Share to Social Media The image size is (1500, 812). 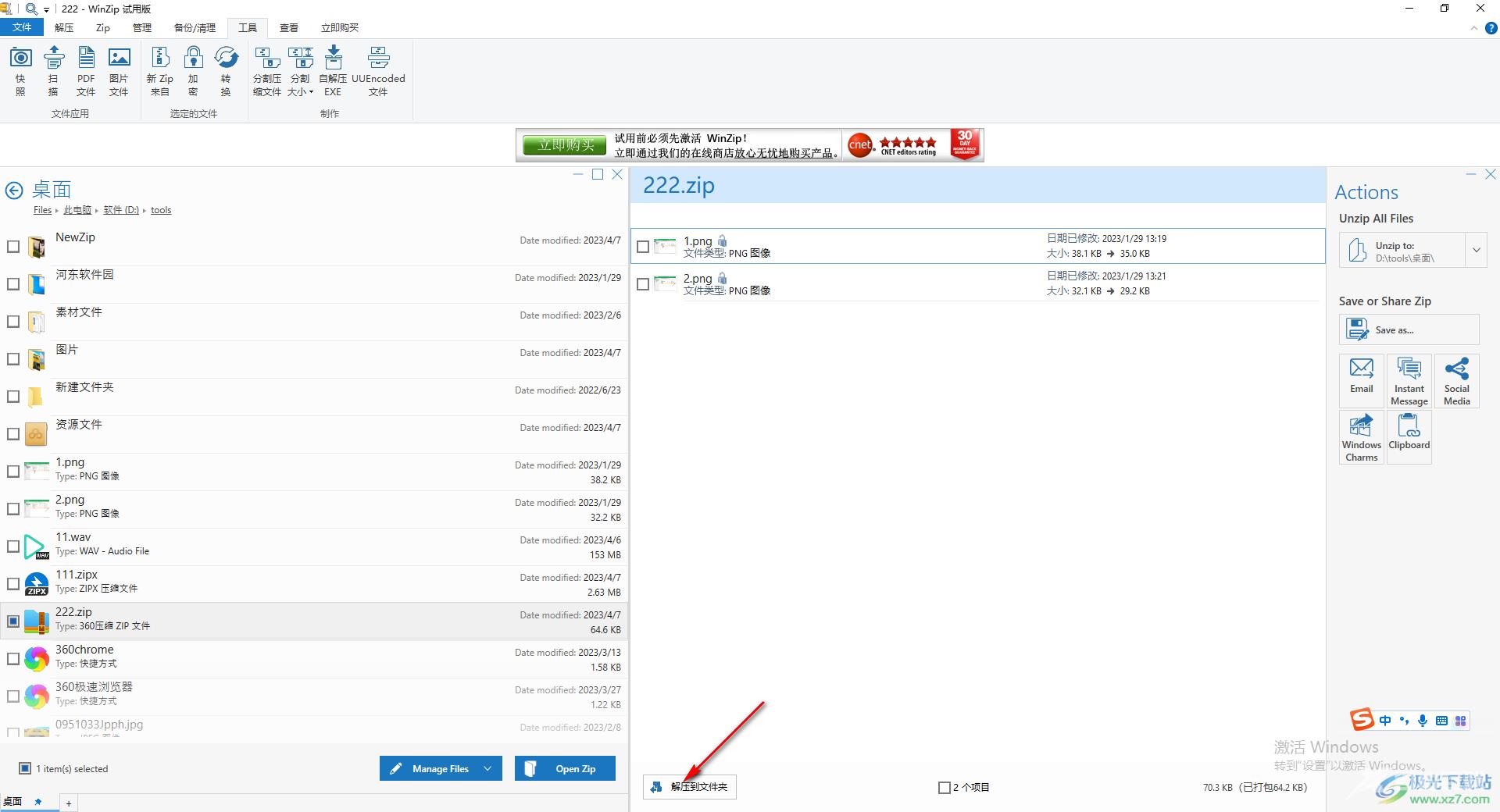[1456, 380]
